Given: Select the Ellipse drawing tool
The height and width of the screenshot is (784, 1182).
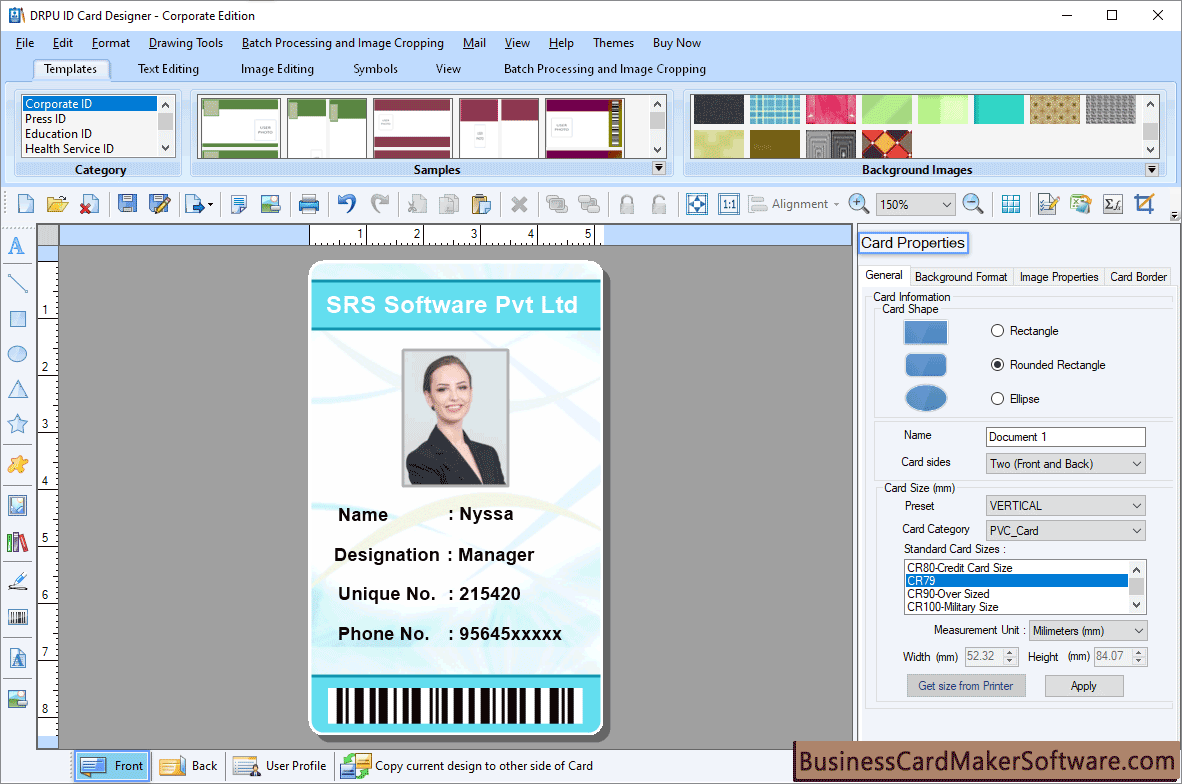Looking at the screenshot, I should (16, 353).
